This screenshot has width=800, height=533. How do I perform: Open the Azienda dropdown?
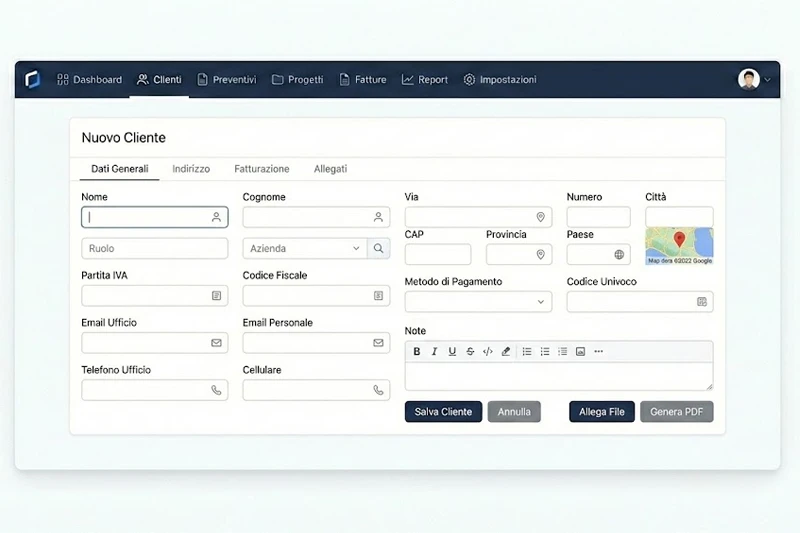305,248
